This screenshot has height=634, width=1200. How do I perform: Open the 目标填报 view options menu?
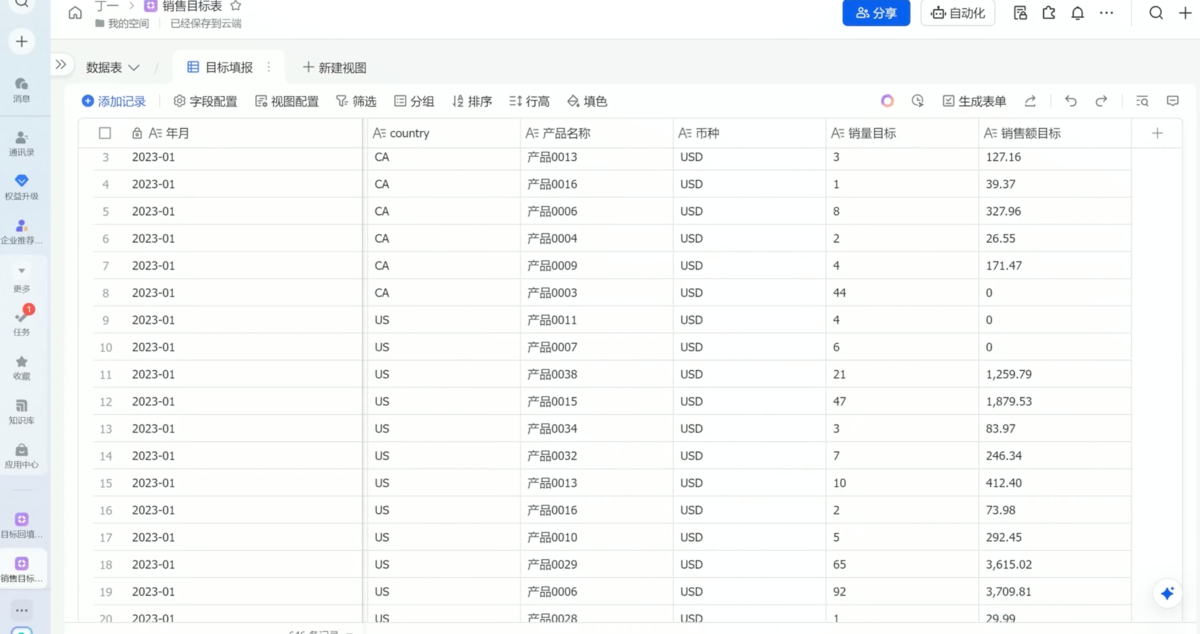click(268, 67)
